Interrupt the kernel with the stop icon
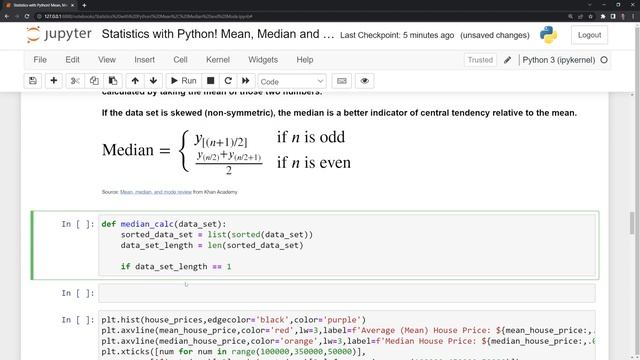 coord(211,81)
